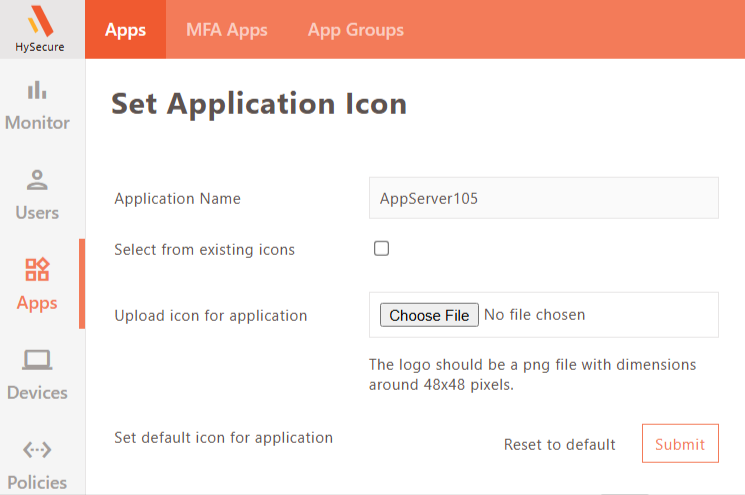Click the Apps label in sidebar

37,303
